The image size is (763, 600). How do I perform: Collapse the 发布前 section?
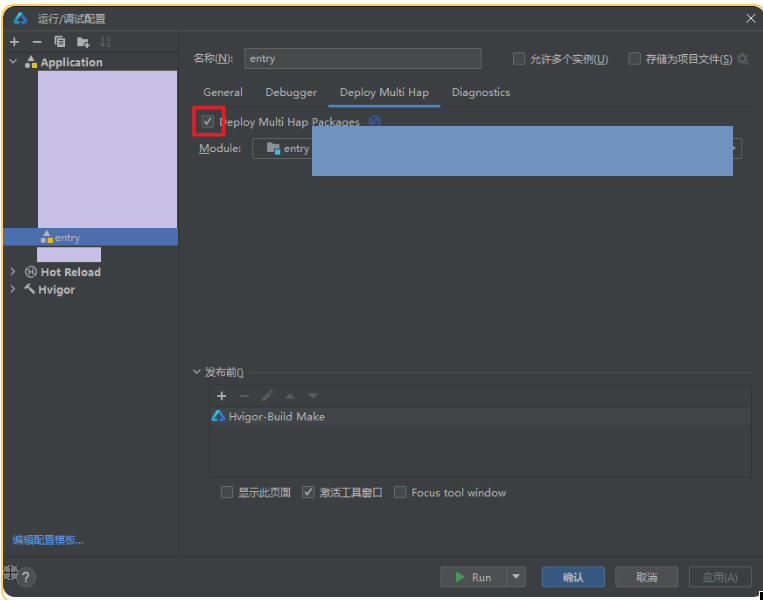pyautogui.click(x=197, y=372)
